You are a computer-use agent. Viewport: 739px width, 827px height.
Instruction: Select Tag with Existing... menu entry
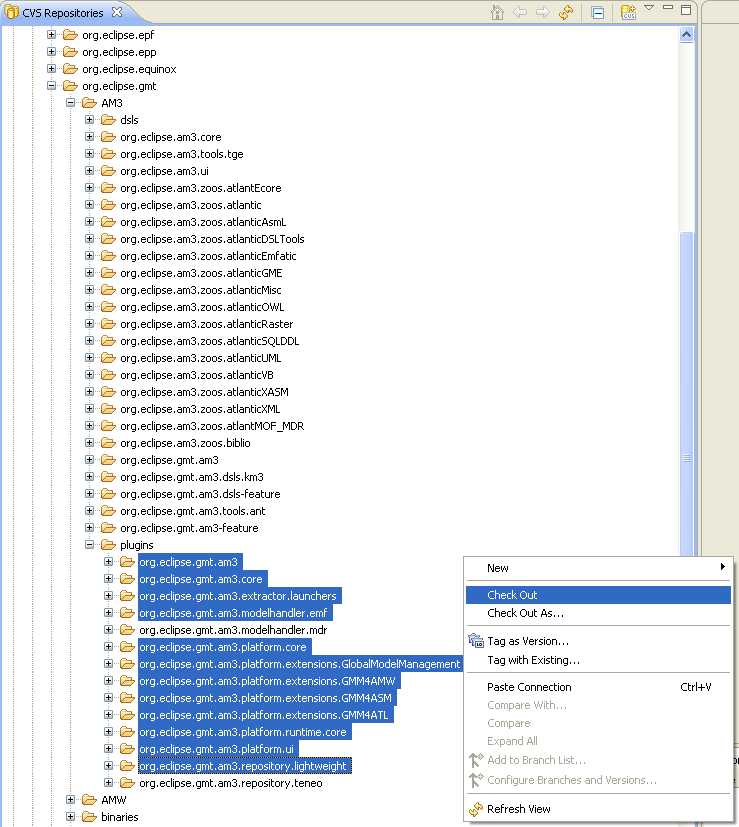click(598, 660)
